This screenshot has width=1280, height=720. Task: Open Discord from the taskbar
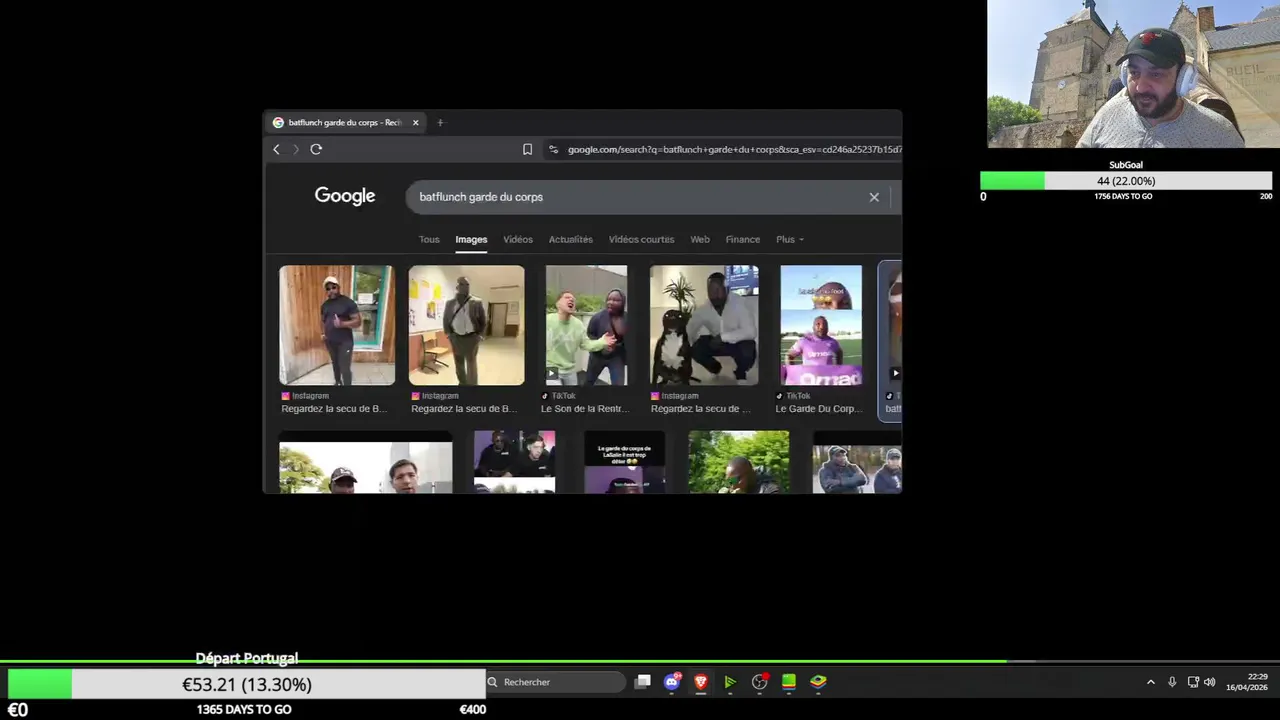[x=672, y=682]
